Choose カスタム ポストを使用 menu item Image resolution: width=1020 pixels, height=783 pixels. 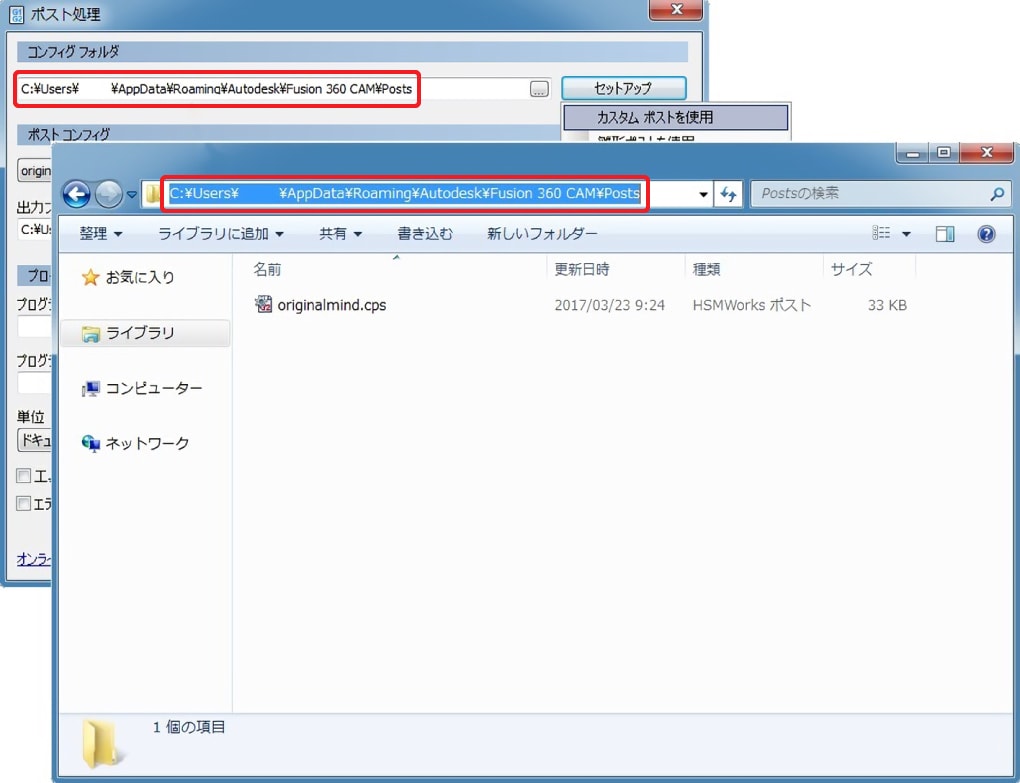655,117
